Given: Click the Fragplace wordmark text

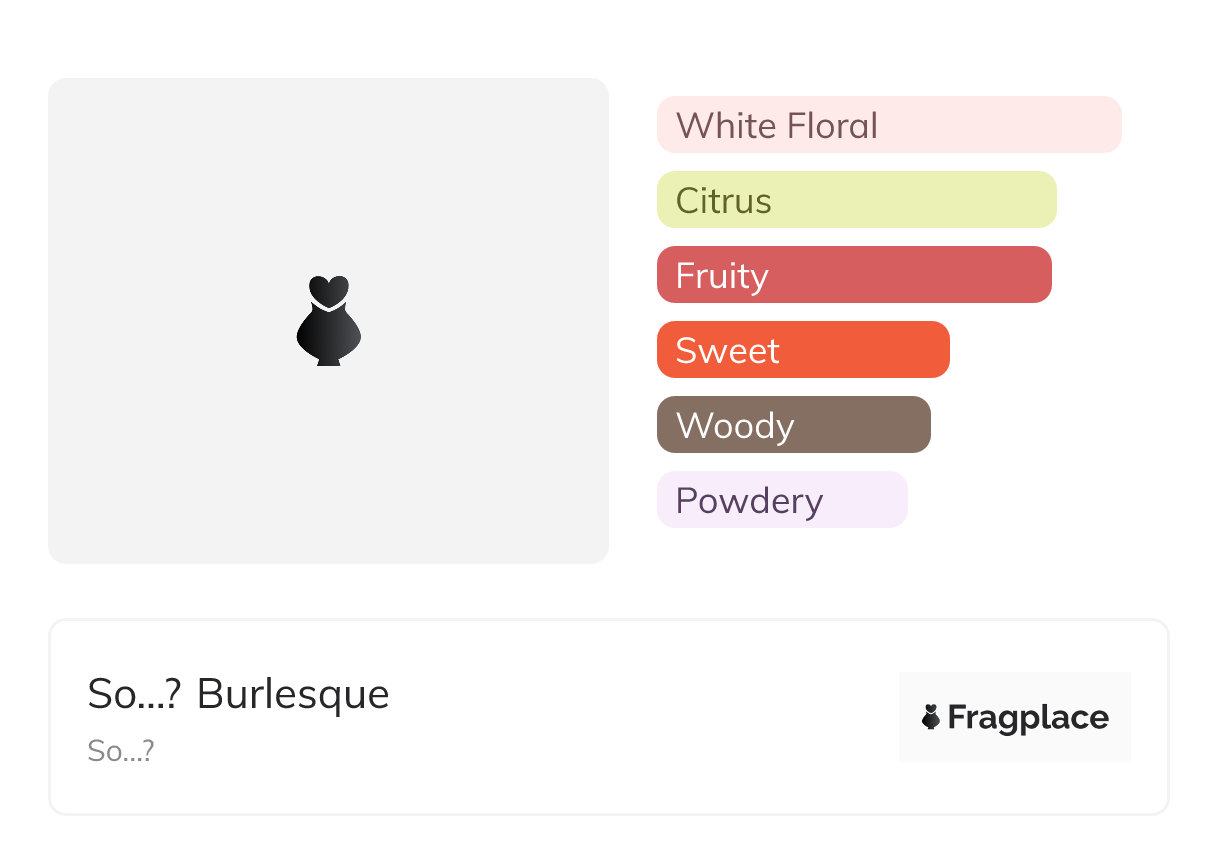Looking at the screenshot, I should [1028, 718].
